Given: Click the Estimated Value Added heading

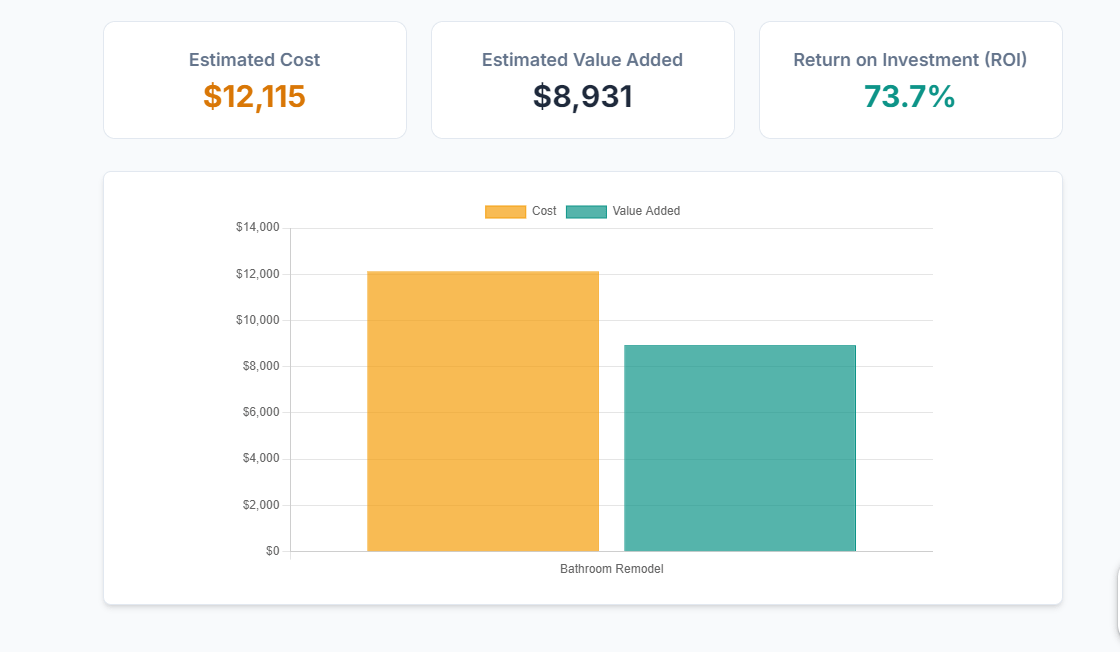Looking at the screenshot, I should (x=582, y=60).
